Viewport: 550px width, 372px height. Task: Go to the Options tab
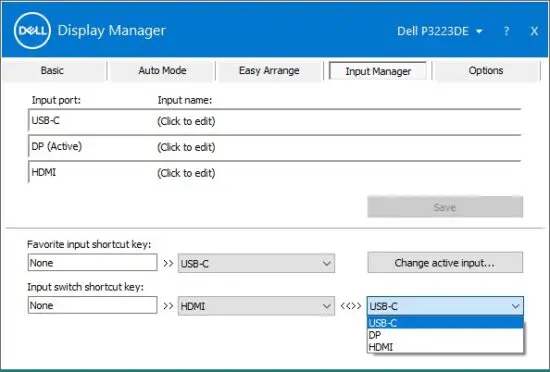click(486, 70)
